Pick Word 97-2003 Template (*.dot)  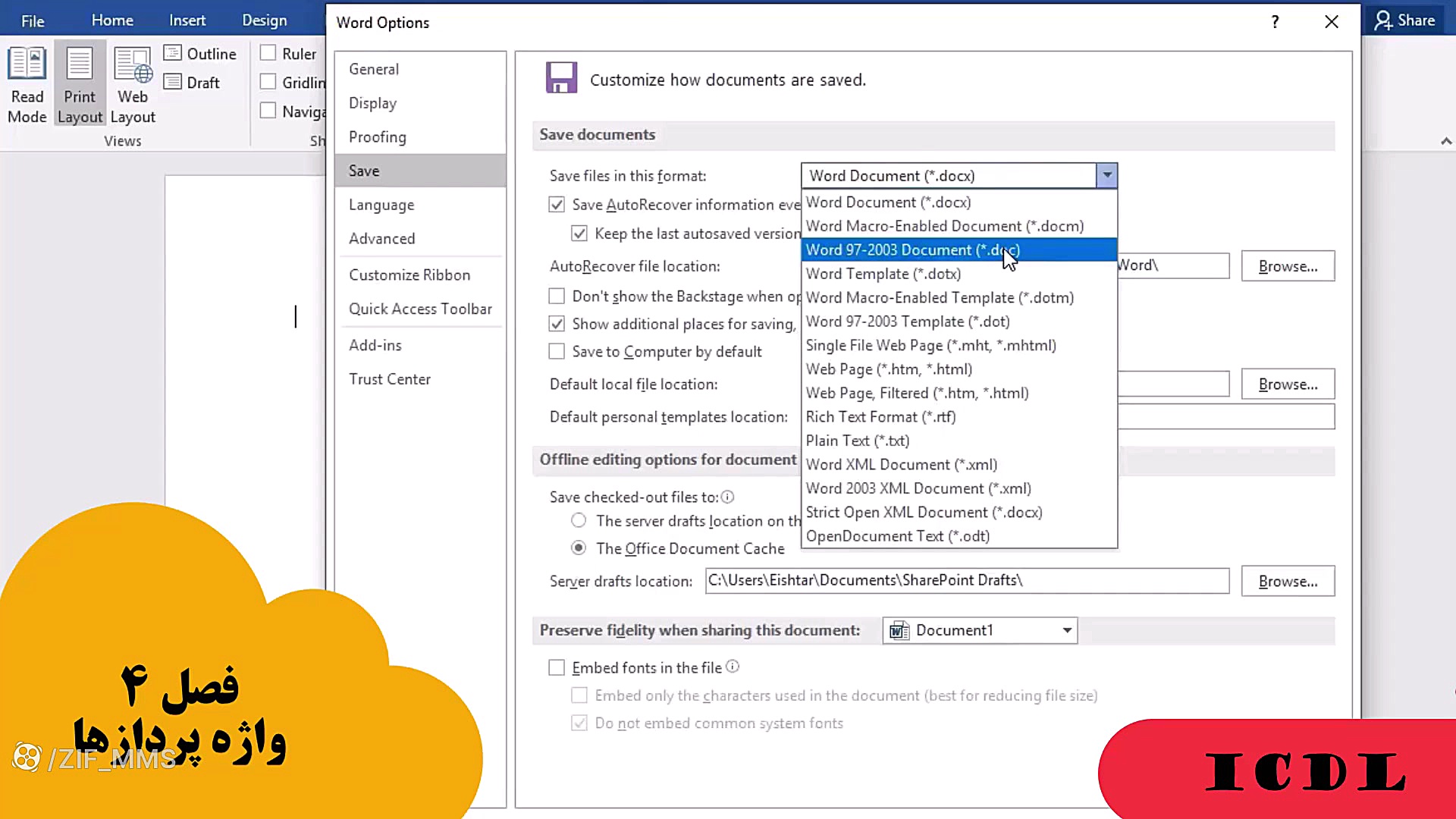[959, 322]
